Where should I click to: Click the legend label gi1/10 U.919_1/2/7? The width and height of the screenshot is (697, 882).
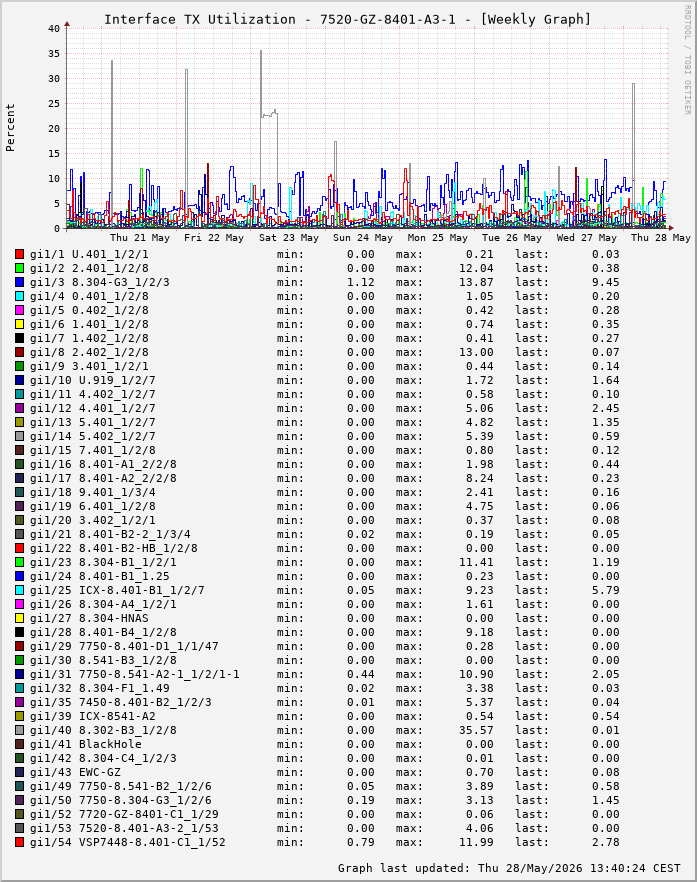92,380
